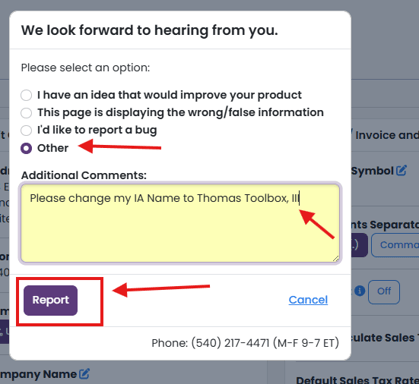Image resolution: width=419 pixels, height=384 pixels.
Task: Submit feedback with the Report button
Action: click(x=51, y=300)
